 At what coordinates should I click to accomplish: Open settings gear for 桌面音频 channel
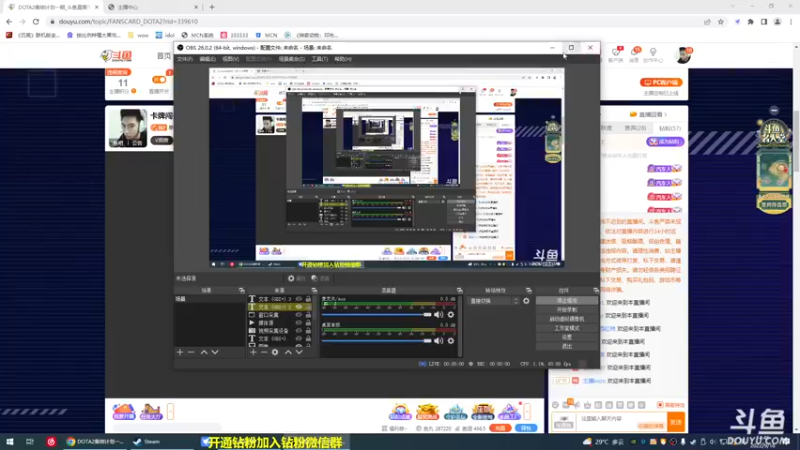pyautogui.click(x=451, y=341)
